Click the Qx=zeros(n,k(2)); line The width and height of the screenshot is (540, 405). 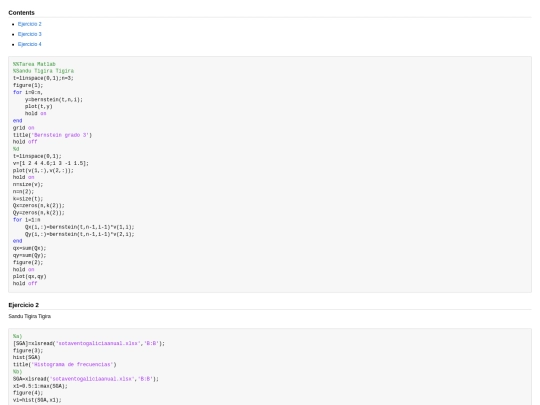tap(39, 206)
